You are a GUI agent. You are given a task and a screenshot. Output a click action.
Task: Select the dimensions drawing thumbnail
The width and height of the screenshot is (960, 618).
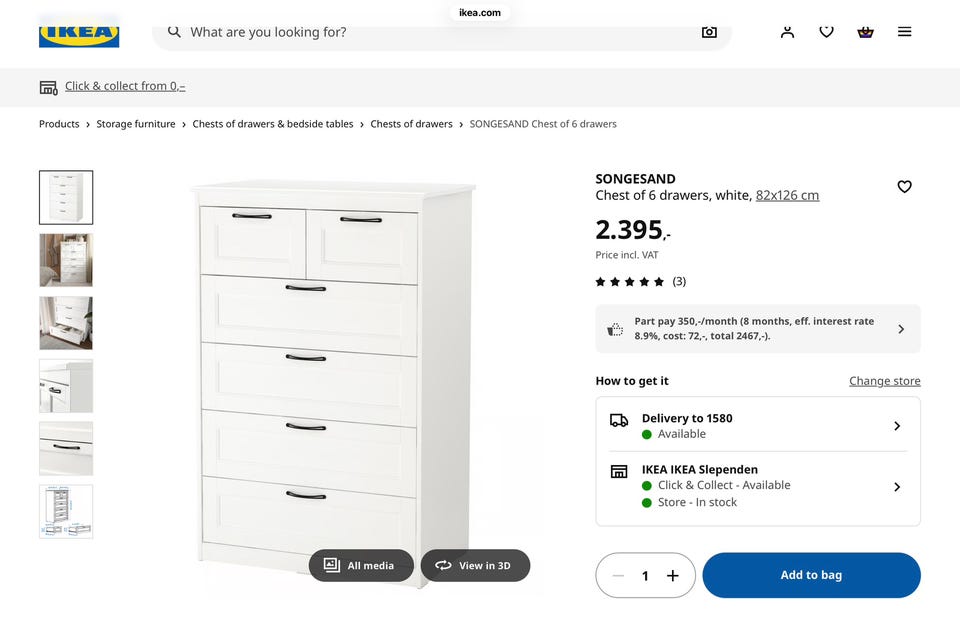coord(66,511)
